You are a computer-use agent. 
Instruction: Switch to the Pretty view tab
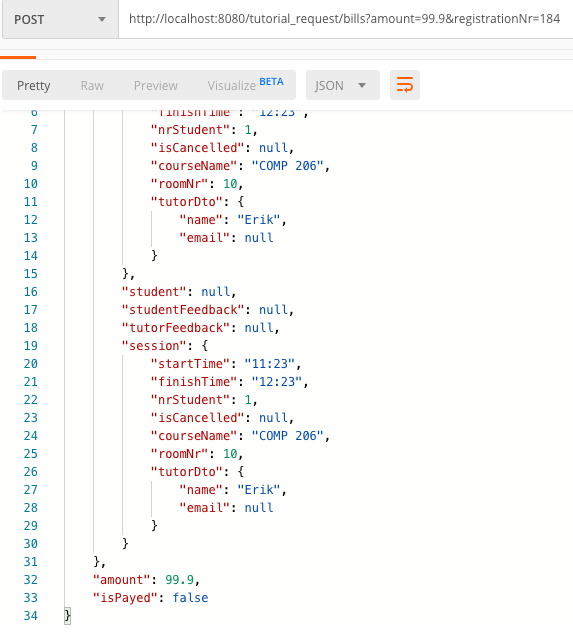[x=34, y=86]
